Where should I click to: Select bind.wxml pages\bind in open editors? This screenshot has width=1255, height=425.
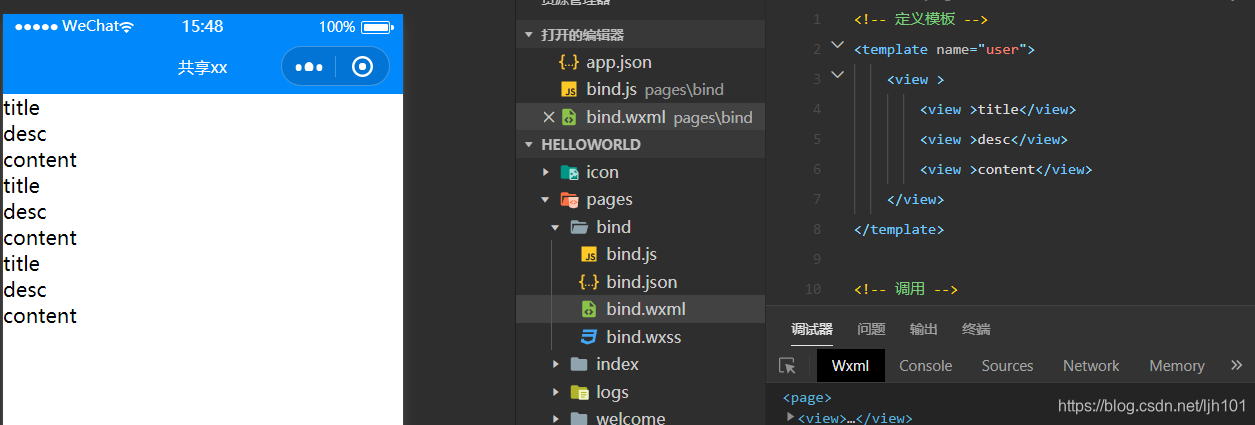point(640,117)
